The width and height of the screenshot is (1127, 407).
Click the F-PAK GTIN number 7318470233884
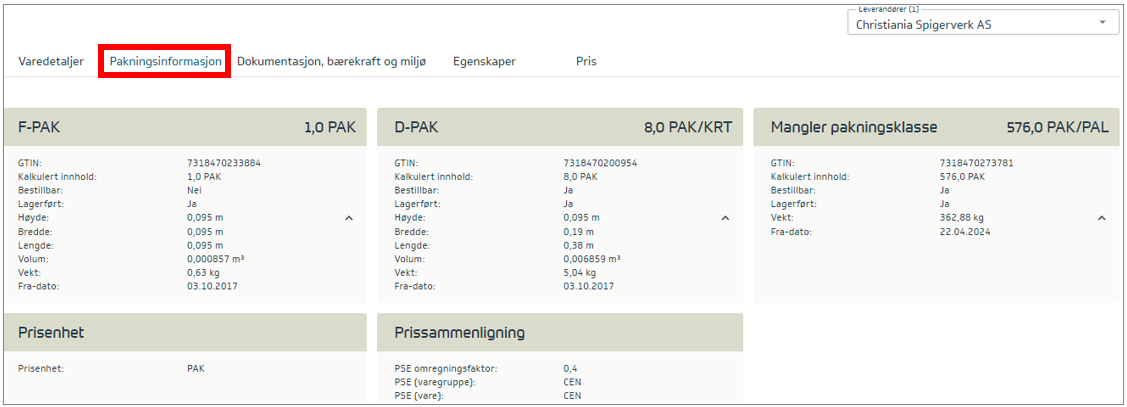pos(223,163)
